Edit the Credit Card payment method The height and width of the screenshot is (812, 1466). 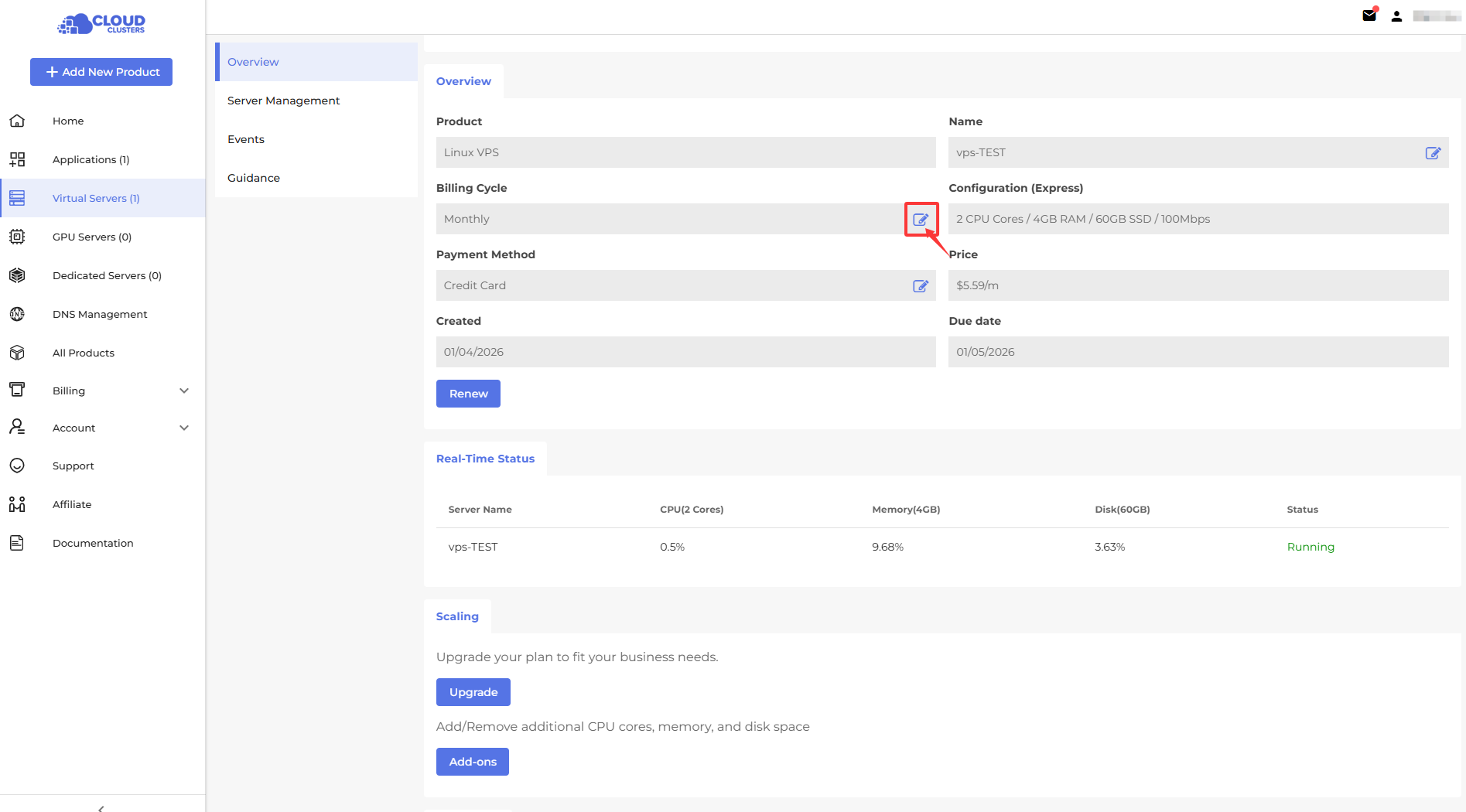coord(920,286)
